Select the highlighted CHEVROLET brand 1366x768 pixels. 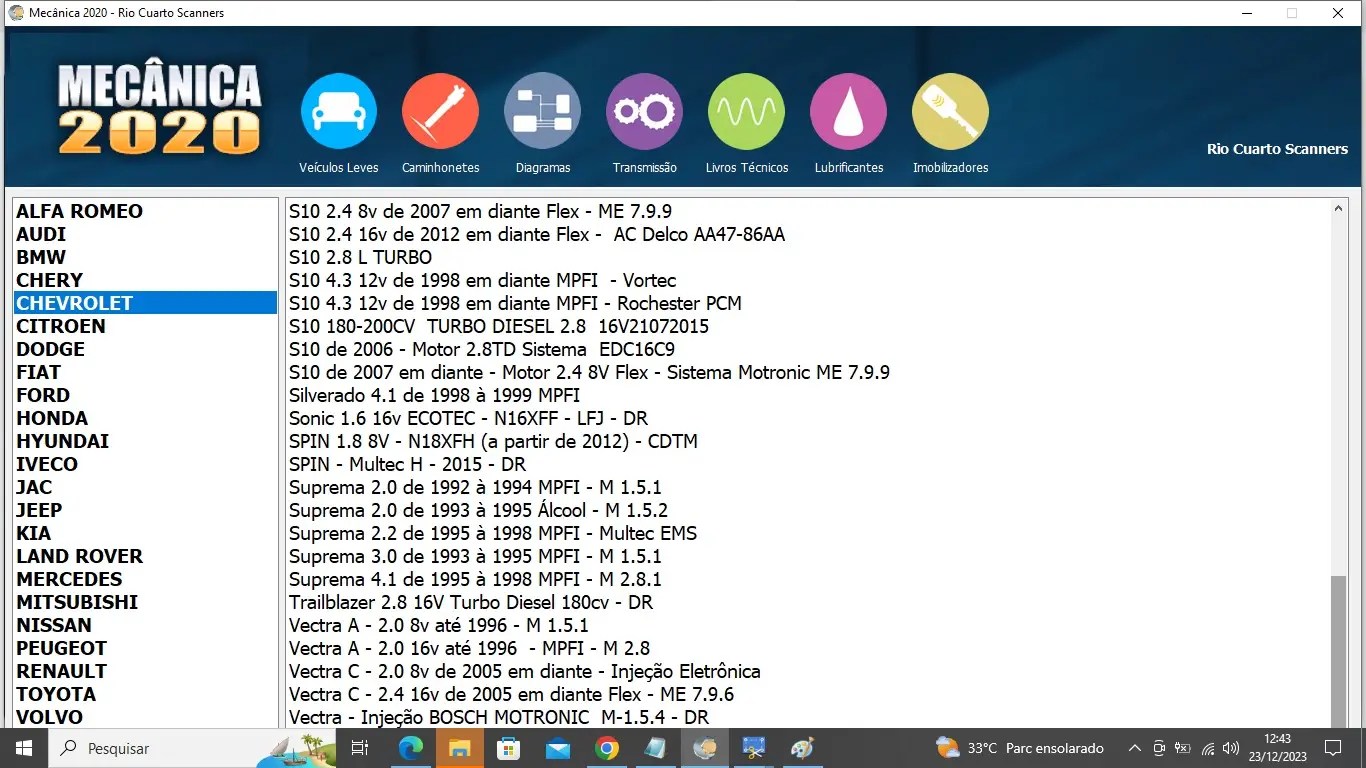145,303
